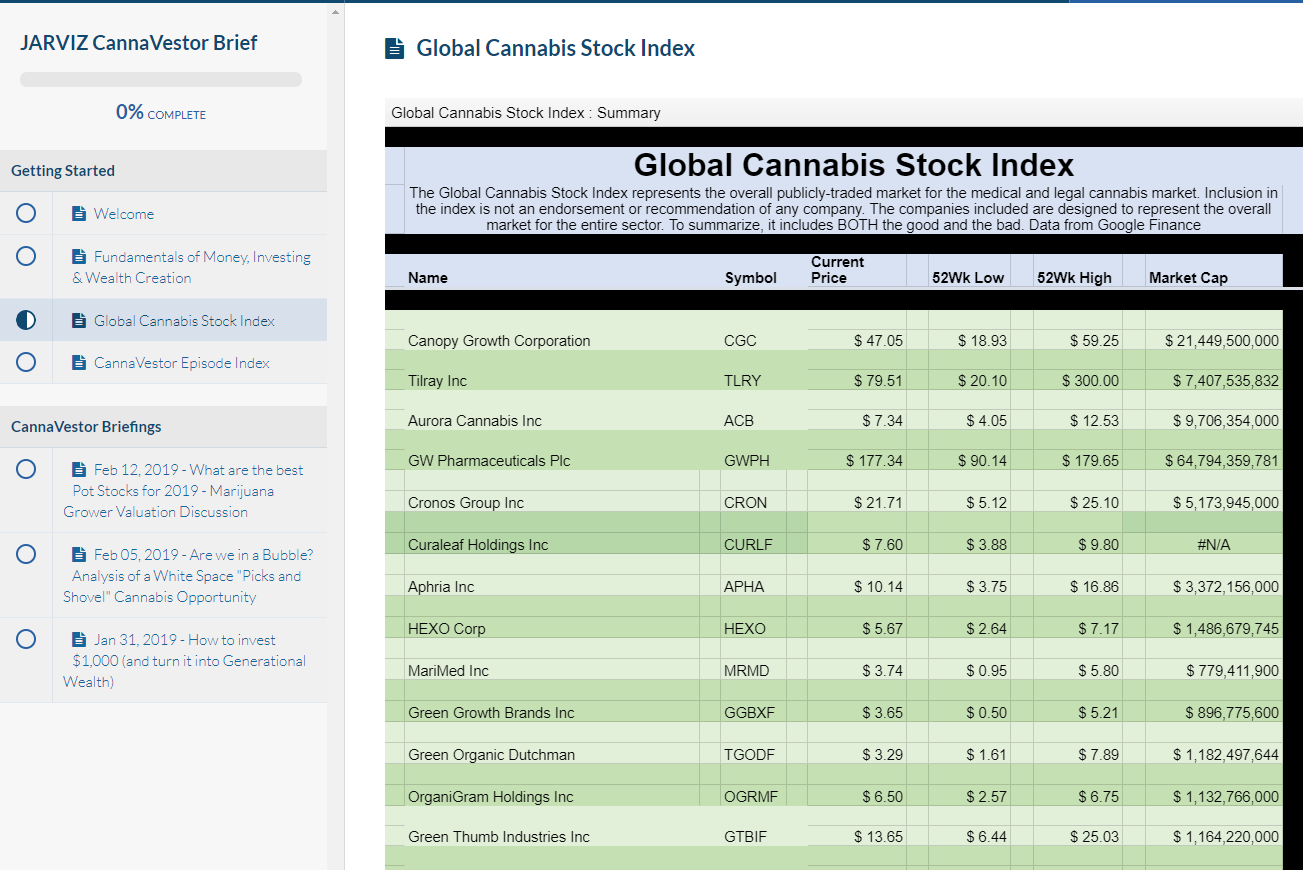Click the Market Cap column header
Screen dimensions: 1303x870
pos(1188,278)
